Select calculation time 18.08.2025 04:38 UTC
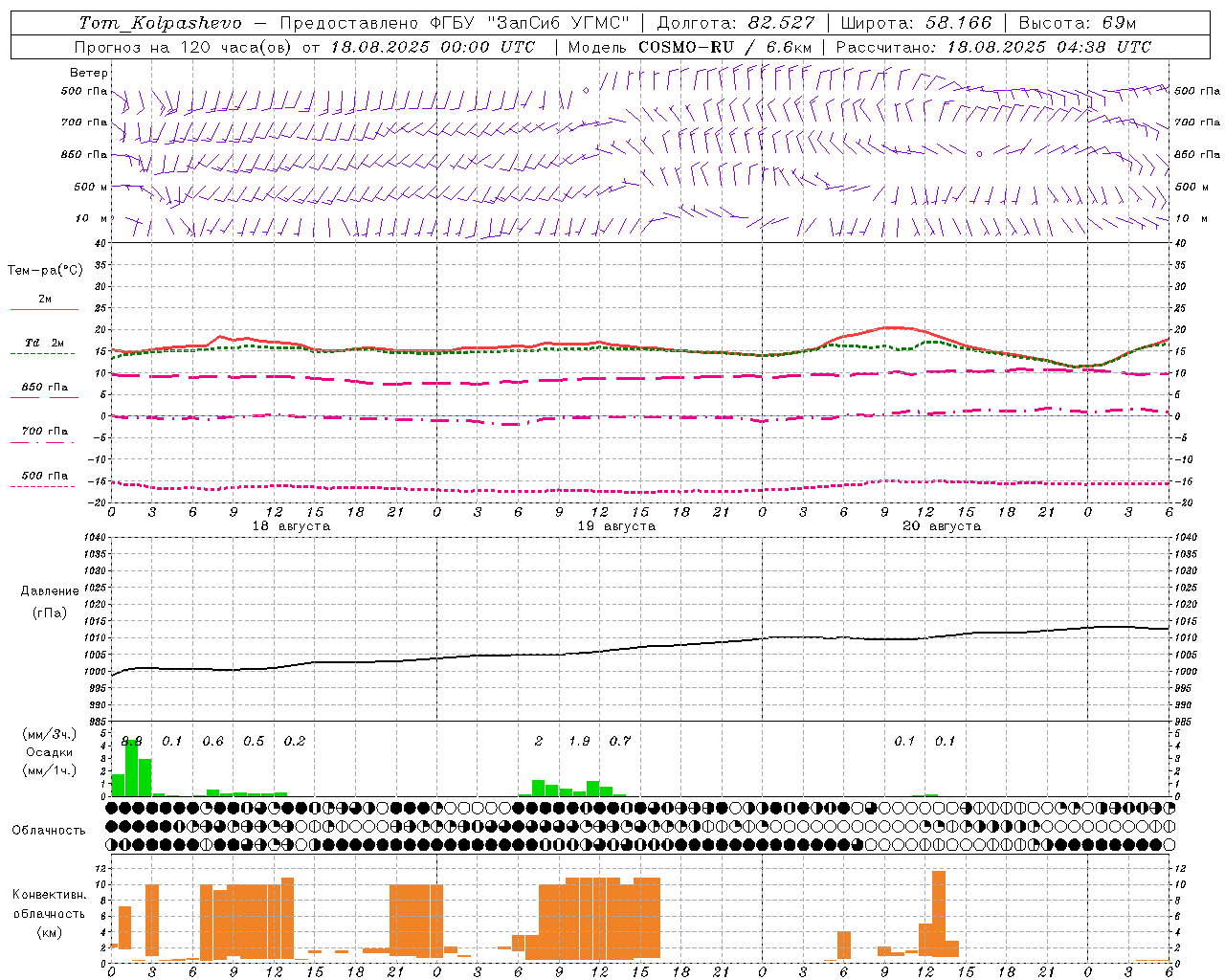1225x980 pixels. click(1049, 47)
